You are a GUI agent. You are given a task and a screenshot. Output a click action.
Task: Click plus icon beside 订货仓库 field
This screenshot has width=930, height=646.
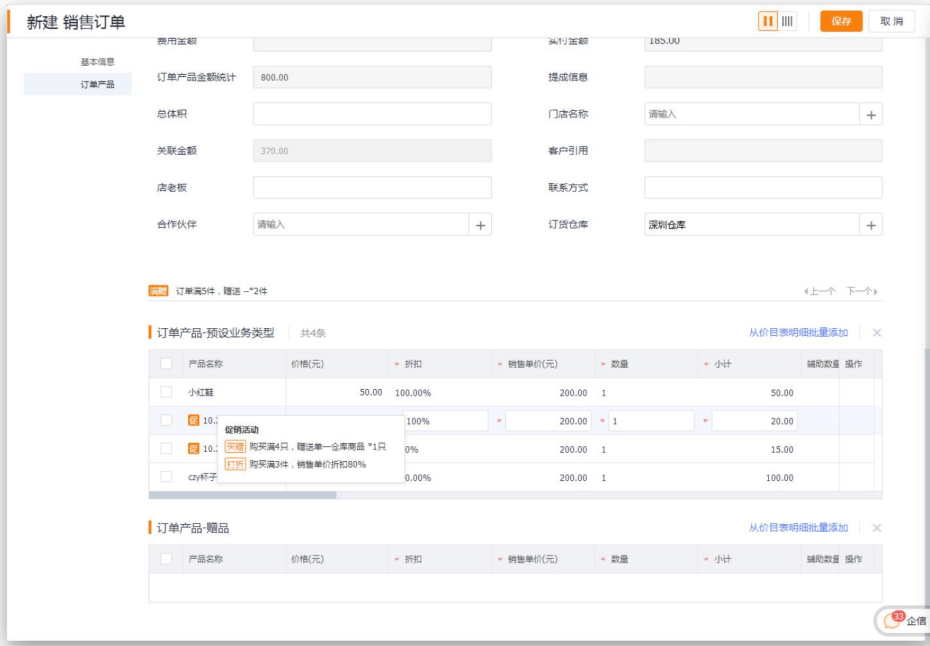(x=871, y=225)
